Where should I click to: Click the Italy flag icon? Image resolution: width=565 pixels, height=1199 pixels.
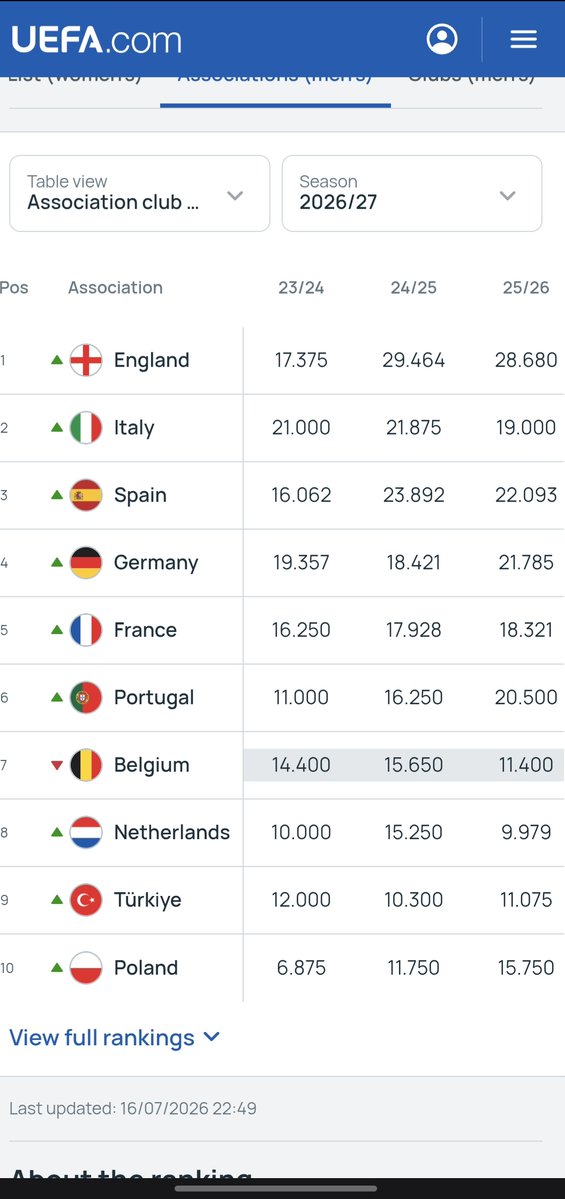(x=86, y=427)
